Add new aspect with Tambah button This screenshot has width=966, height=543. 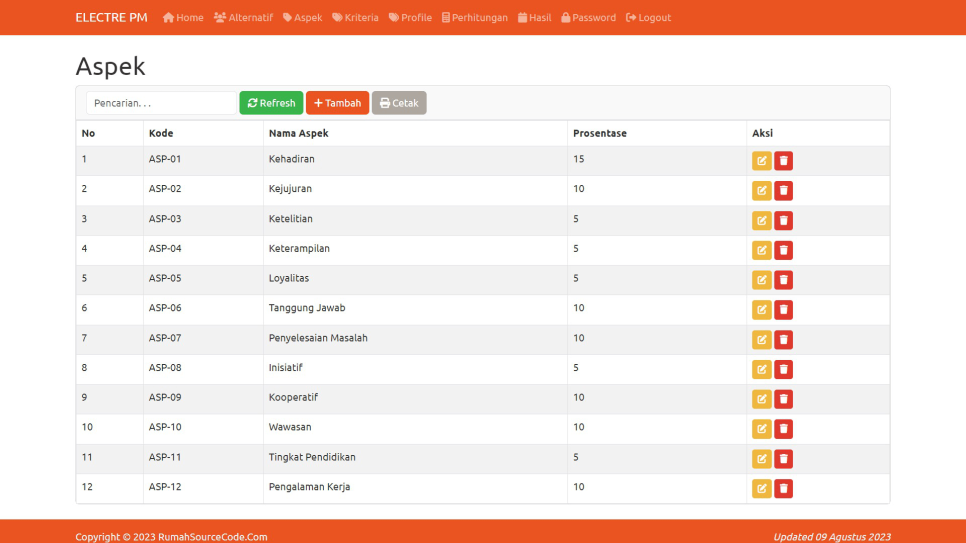pos(337,103)
